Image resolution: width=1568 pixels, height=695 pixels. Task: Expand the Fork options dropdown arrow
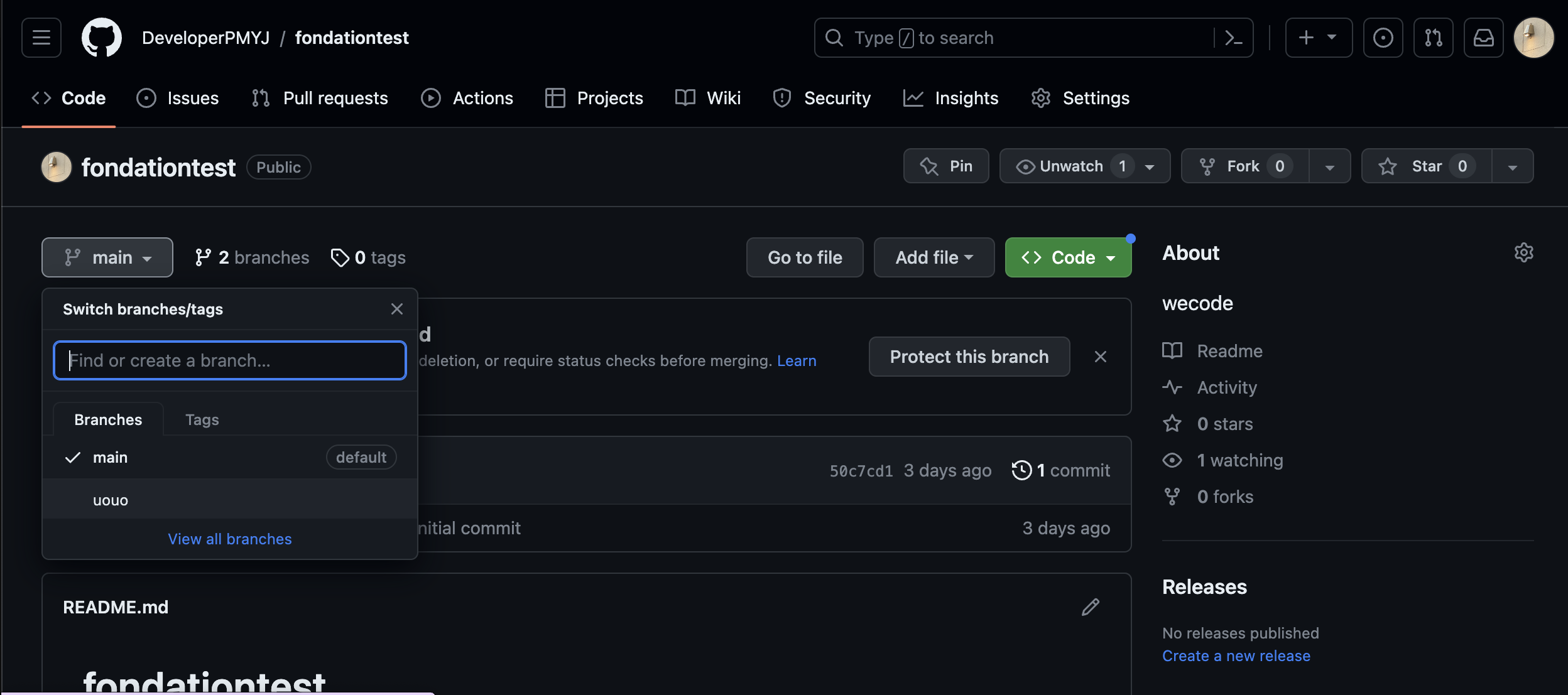point(1329,166)
